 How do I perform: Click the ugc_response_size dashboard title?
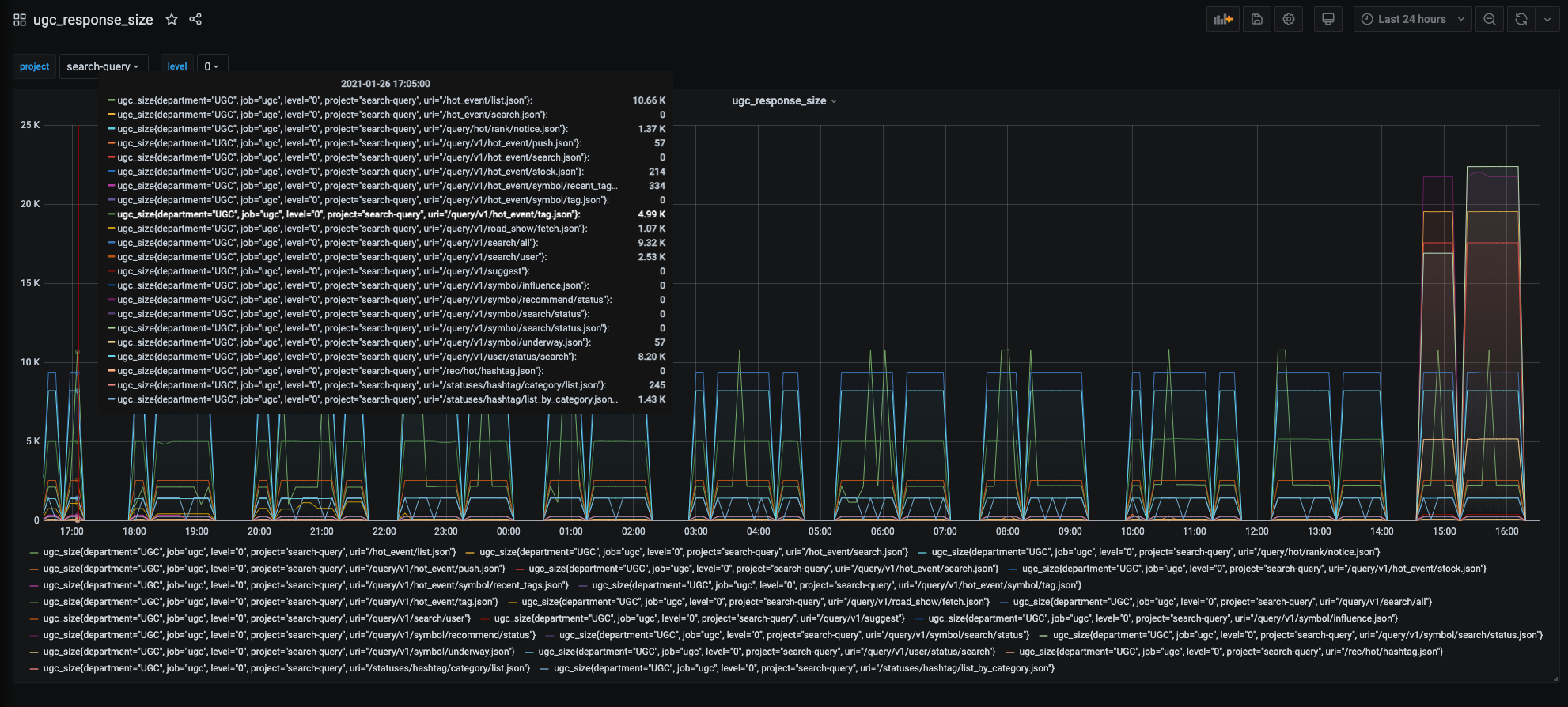point(93,20)
